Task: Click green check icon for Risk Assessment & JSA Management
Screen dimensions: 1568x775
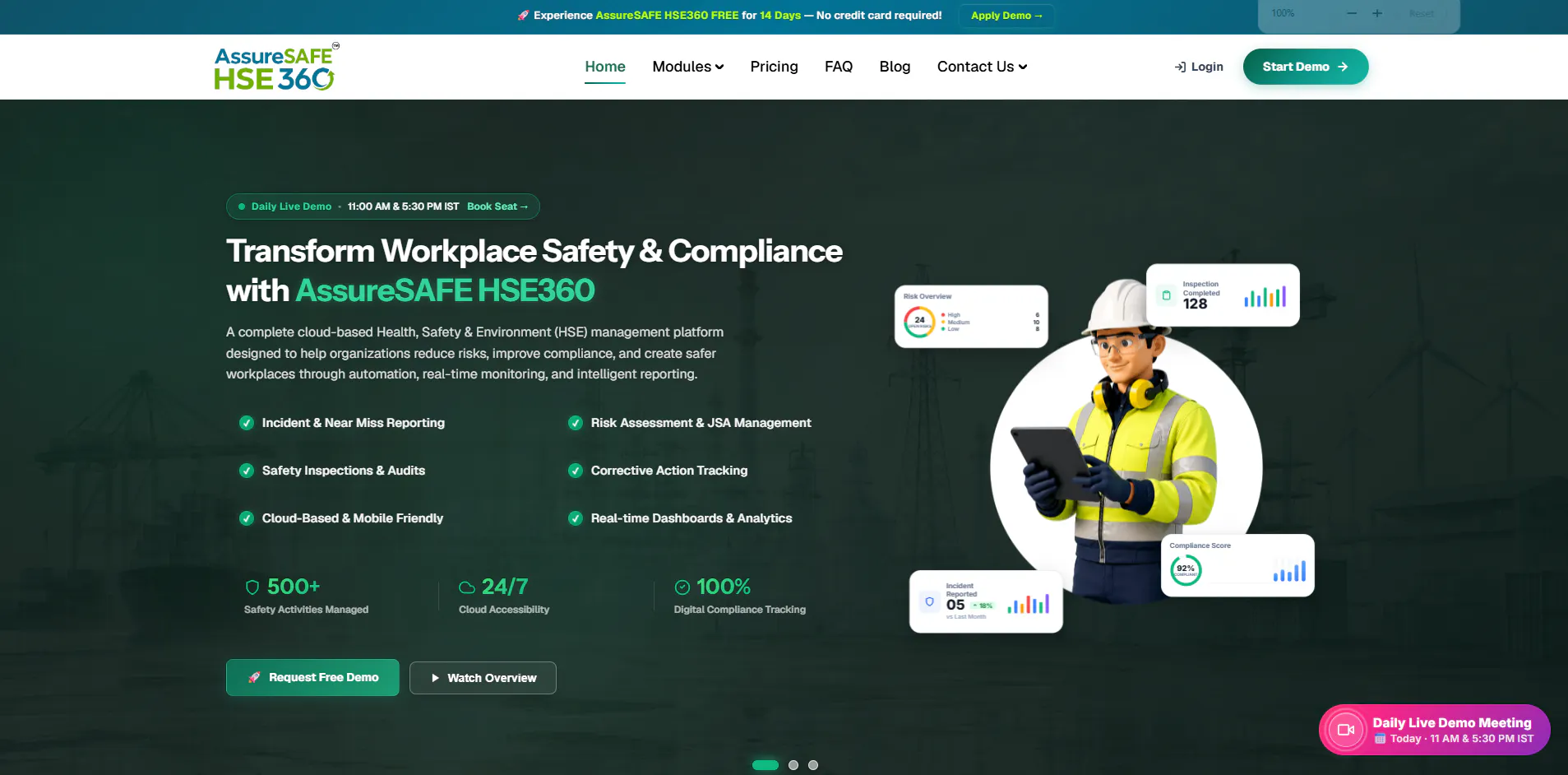Action: pos(576,423)
